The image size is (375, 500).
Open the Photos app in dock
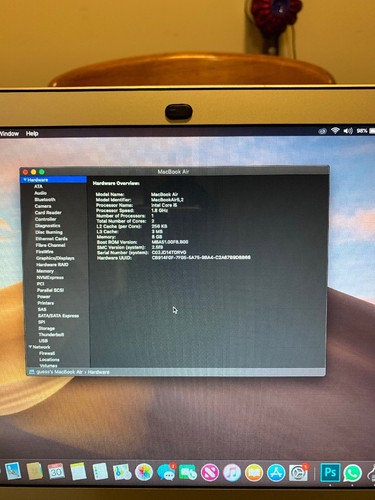(x=144, y=472)
